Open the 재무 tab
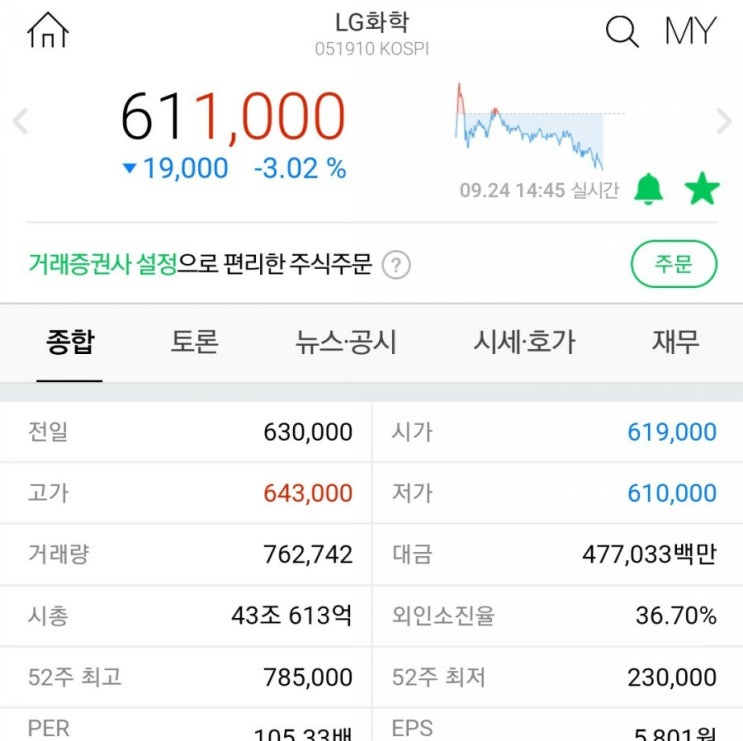The image size is (743, 741). (676, 342)
